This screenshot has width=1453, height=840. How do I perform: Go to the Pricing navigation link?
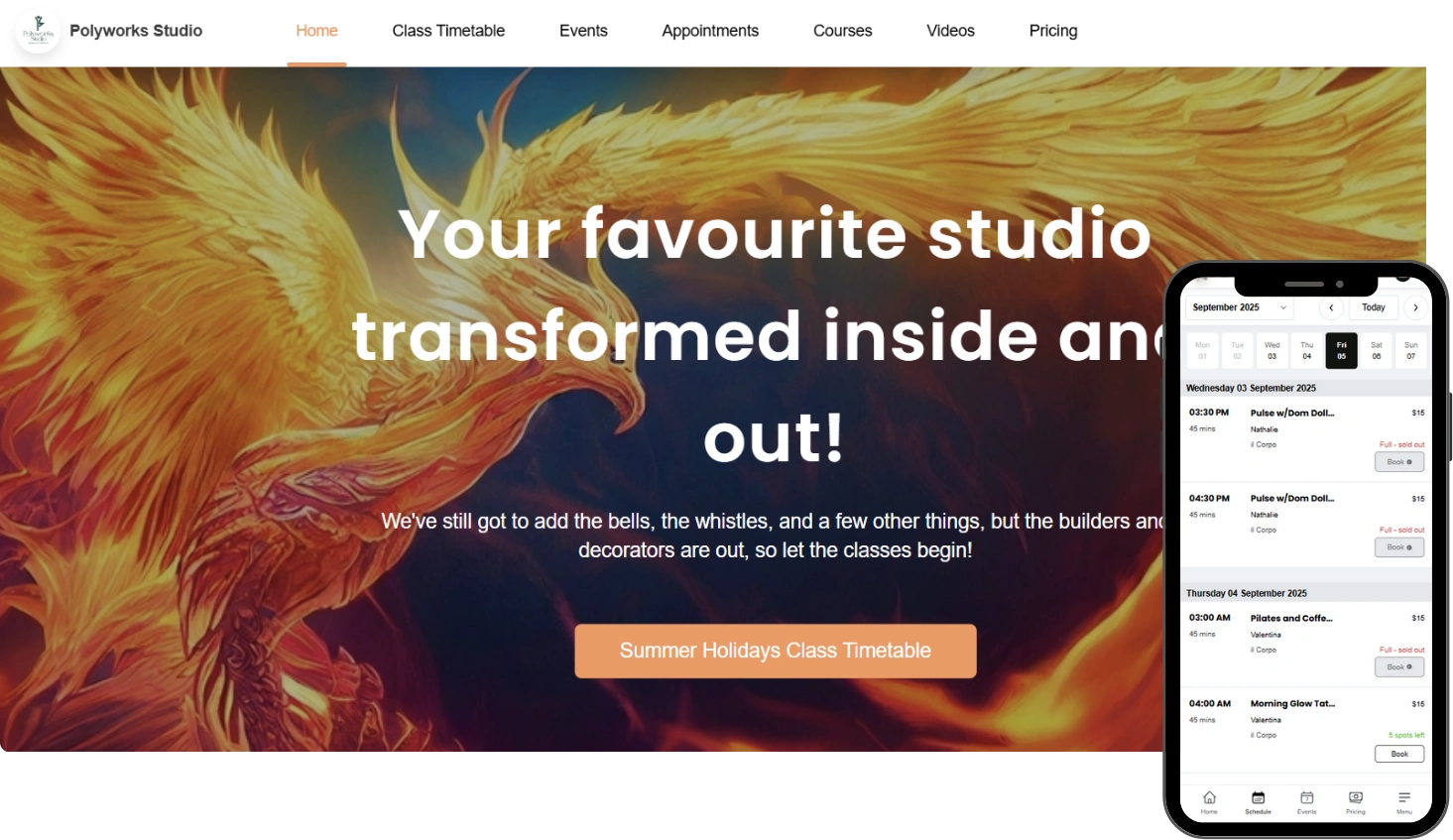(x=1053, y=31)
